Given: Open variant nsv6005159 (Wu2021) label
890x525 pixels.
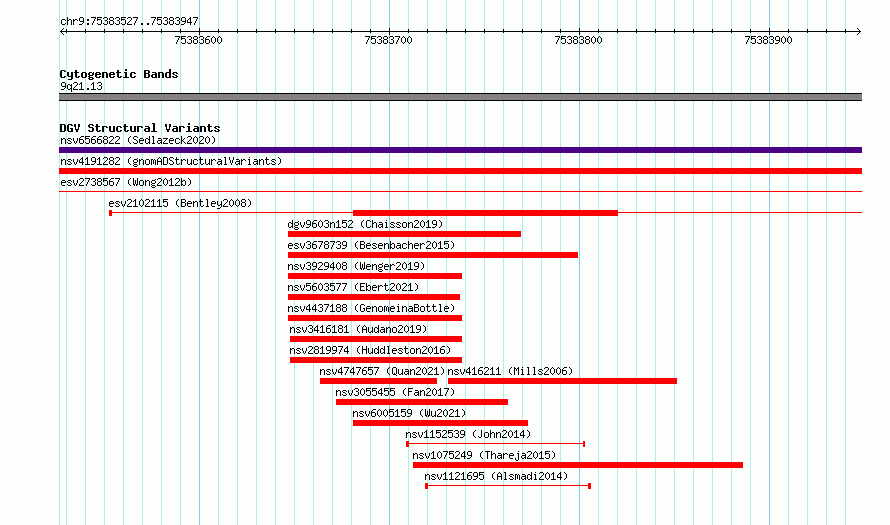Looking at the screenshot, I should pyautogui.click(x=409, y=413).
